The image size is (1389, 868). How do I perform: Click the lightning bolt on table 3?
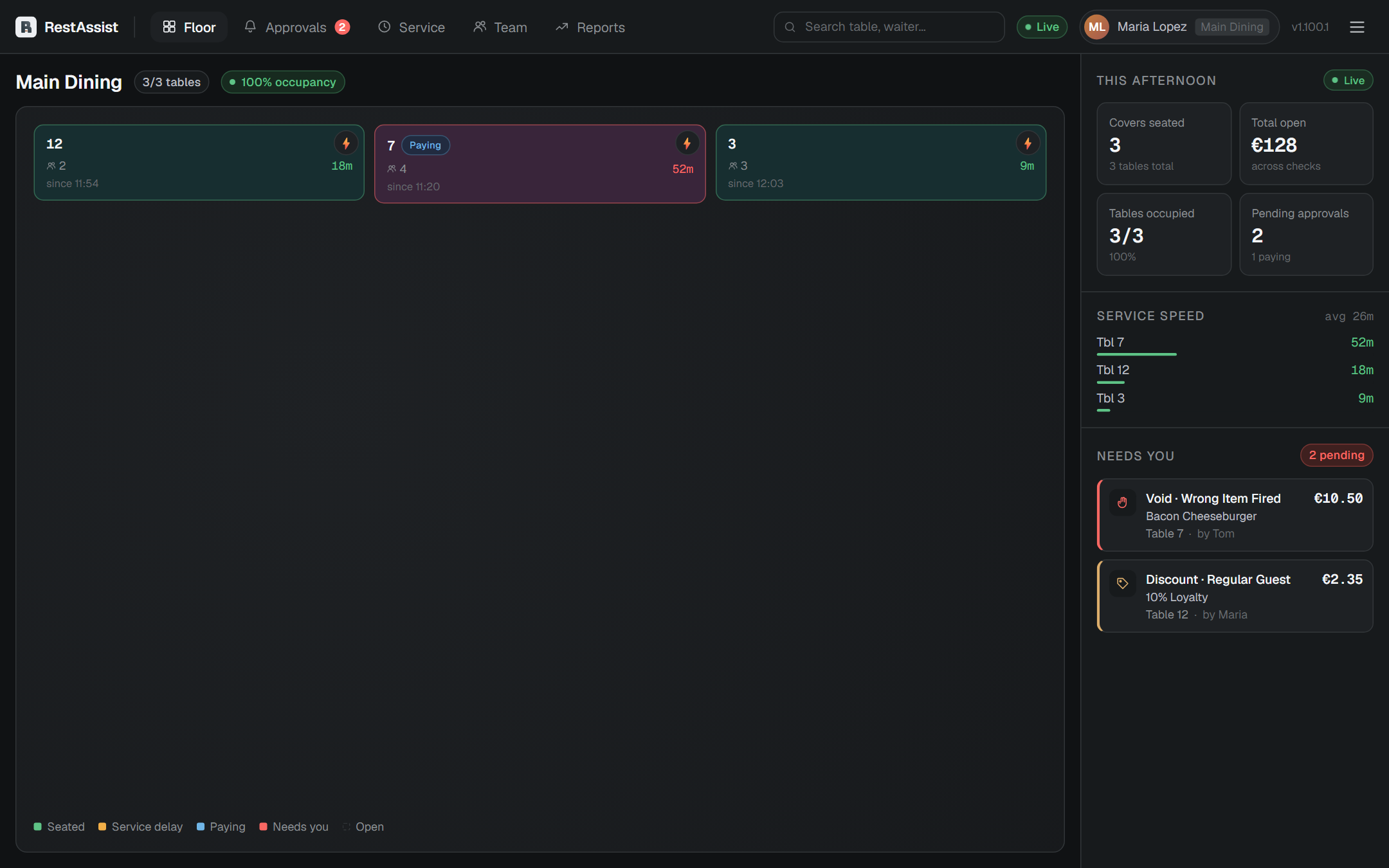tap(1028, 143)
